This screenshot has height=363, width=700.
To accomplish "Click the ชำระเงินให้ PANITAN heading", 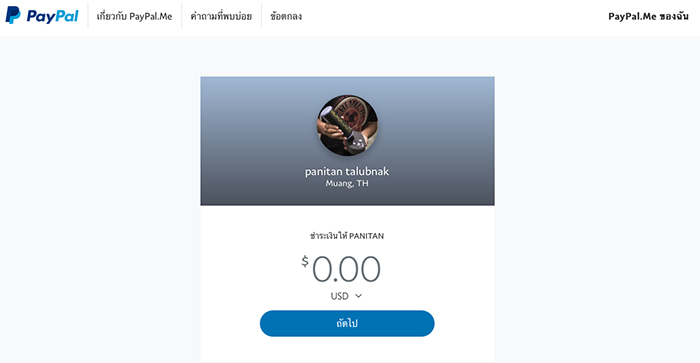I will point(347,236).
